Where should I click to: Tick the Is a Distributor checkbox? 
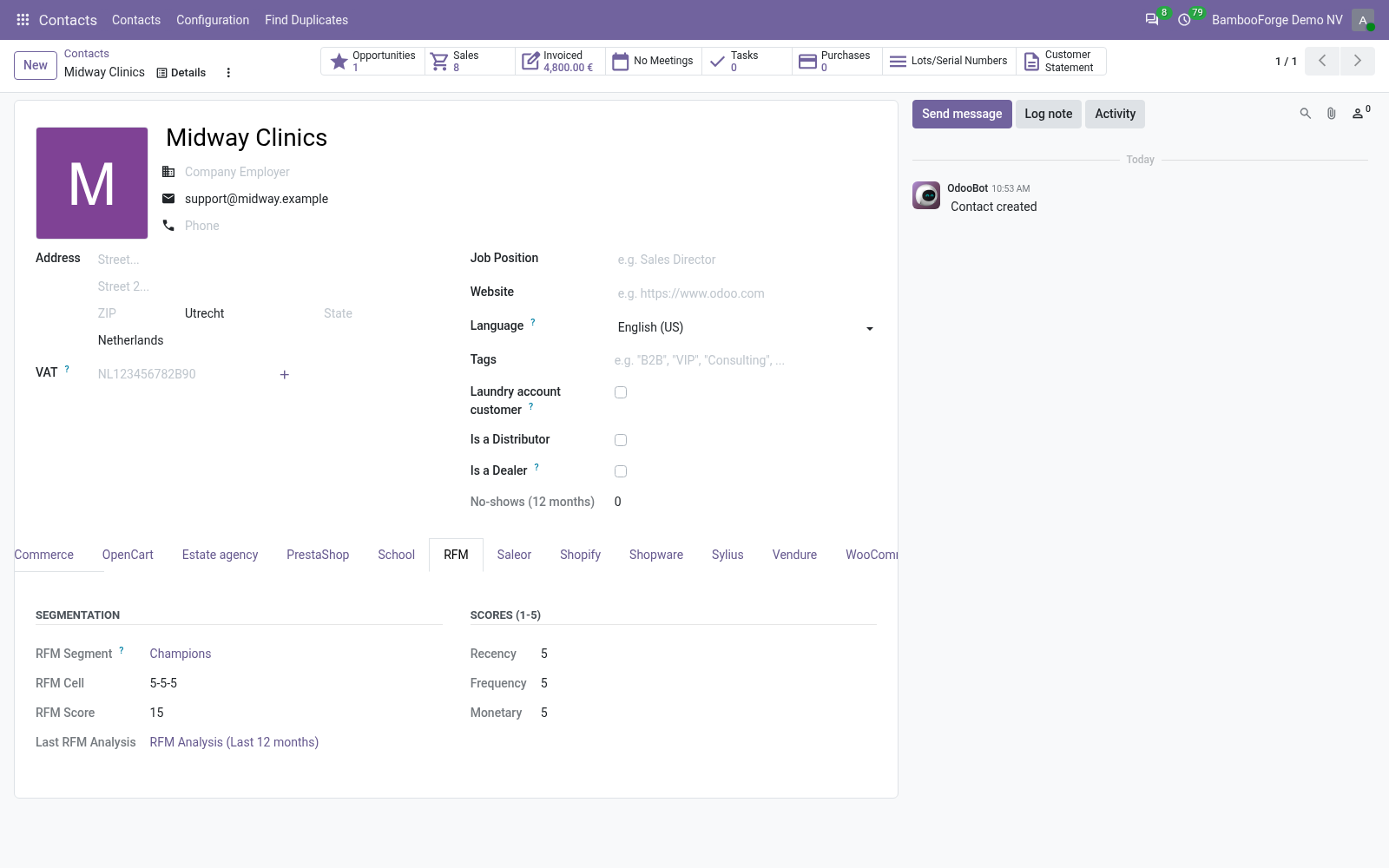point(621,440)
